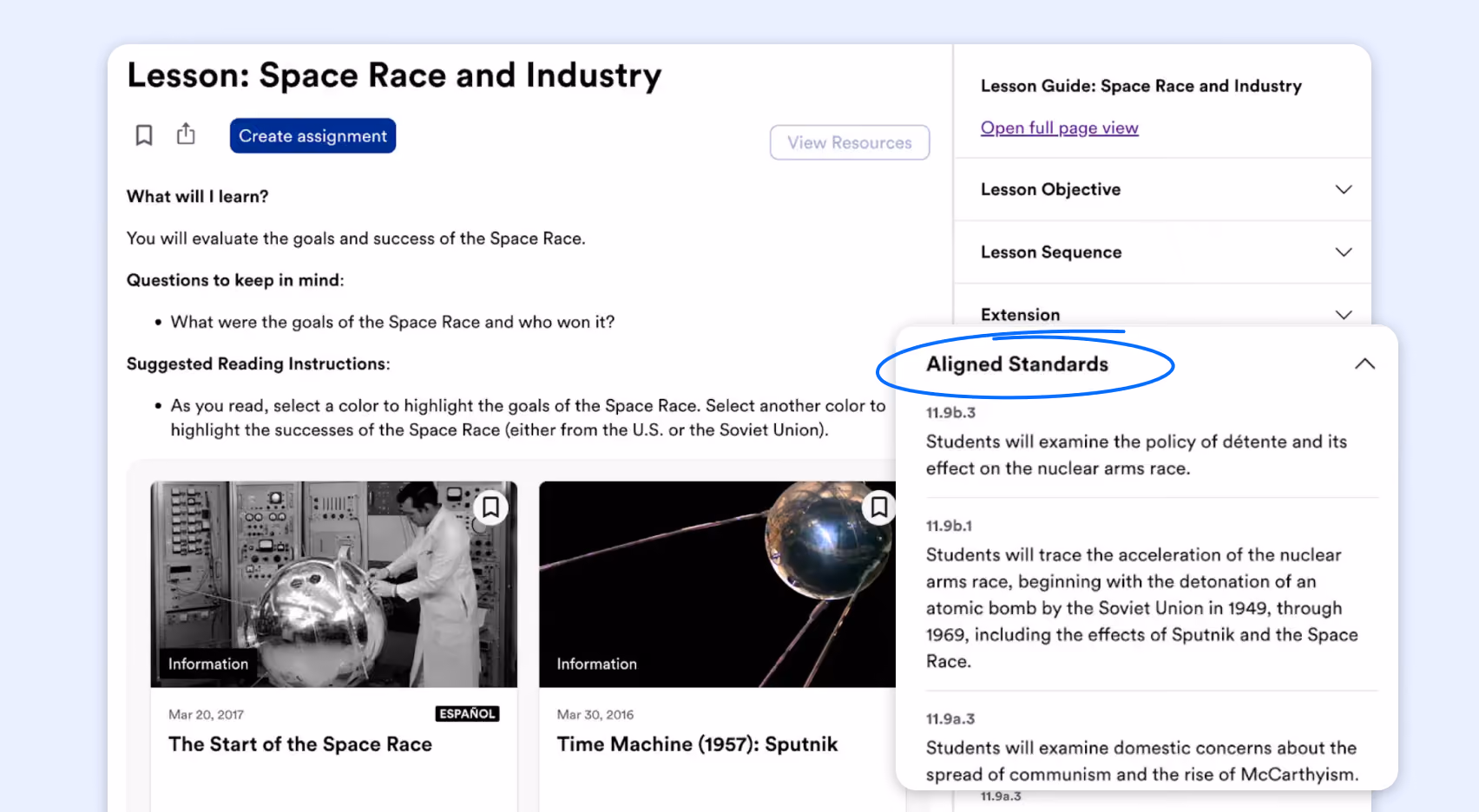Click the Lesson Guide: Space Race and Industry title
The width and height of the screenshot is (1479, 812).
[x=1141, y=86]
